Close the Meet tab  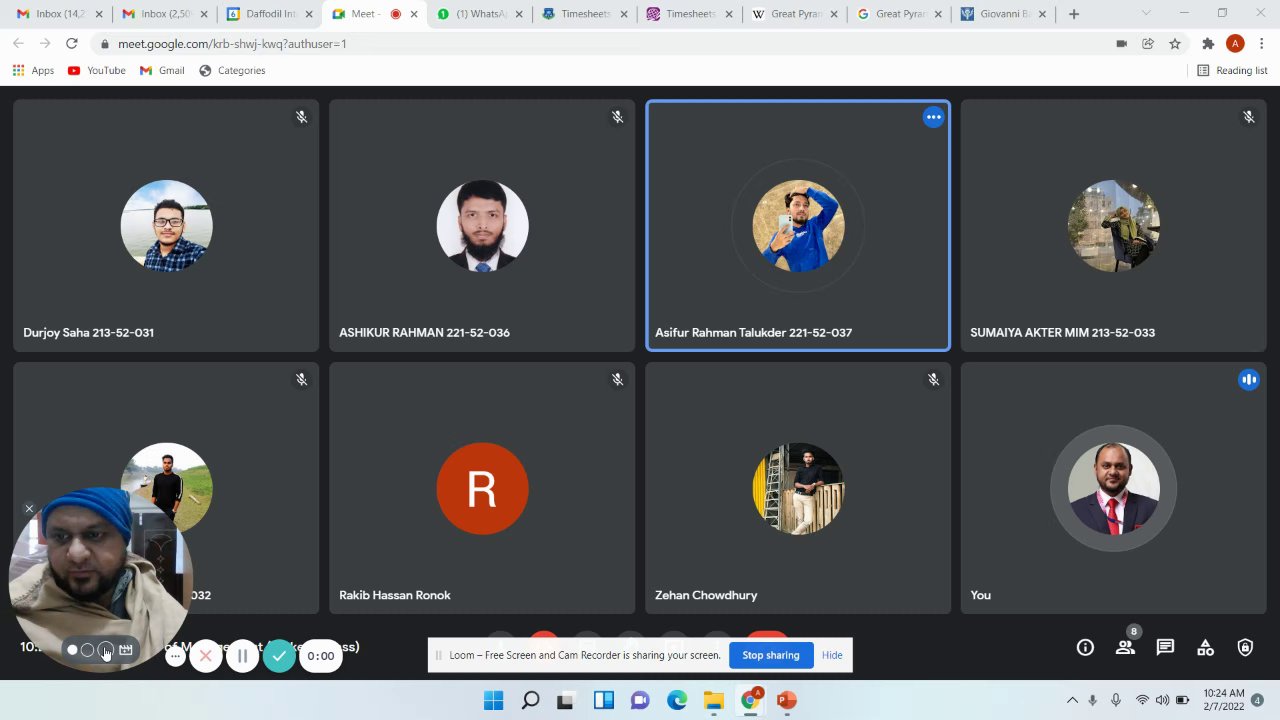tap(414, 14)
